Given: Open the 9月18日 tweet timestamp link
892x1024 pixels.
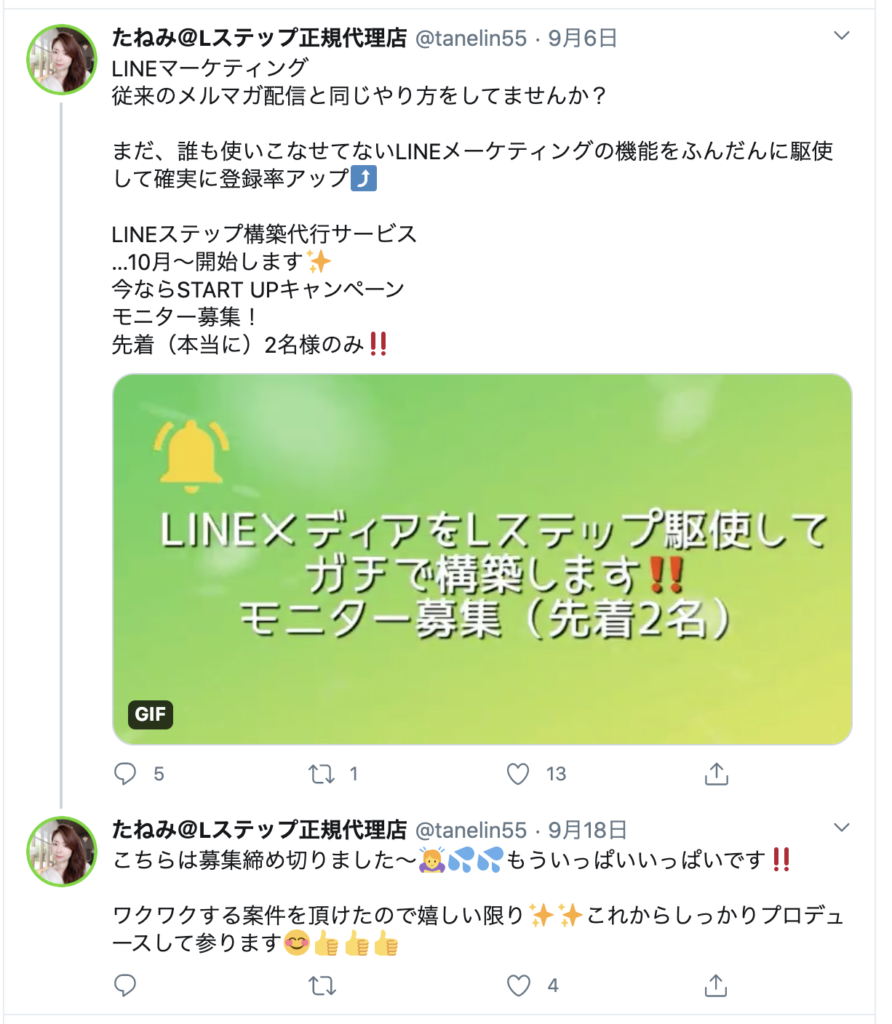Looking at the screenshot, I should (588, 829).
